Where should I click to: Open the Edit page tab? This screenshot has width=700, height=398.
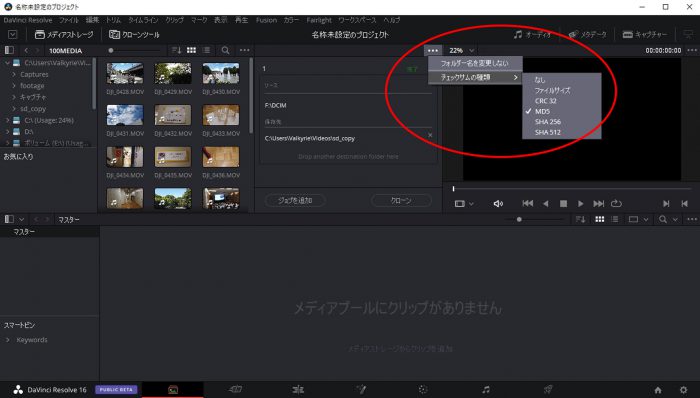(x=298, y=390)
